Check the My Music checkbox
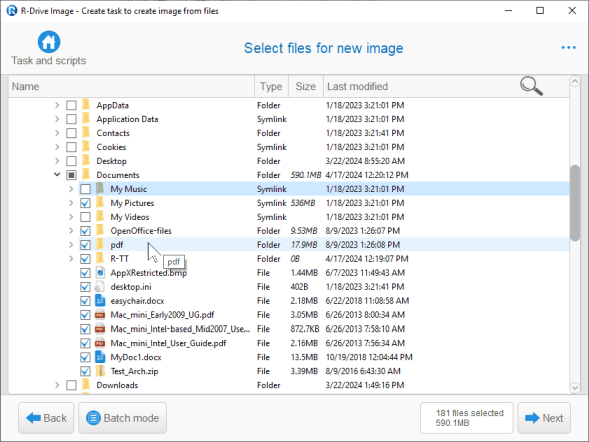Screen dimensions: 589x442 click(x=85, y=189)
